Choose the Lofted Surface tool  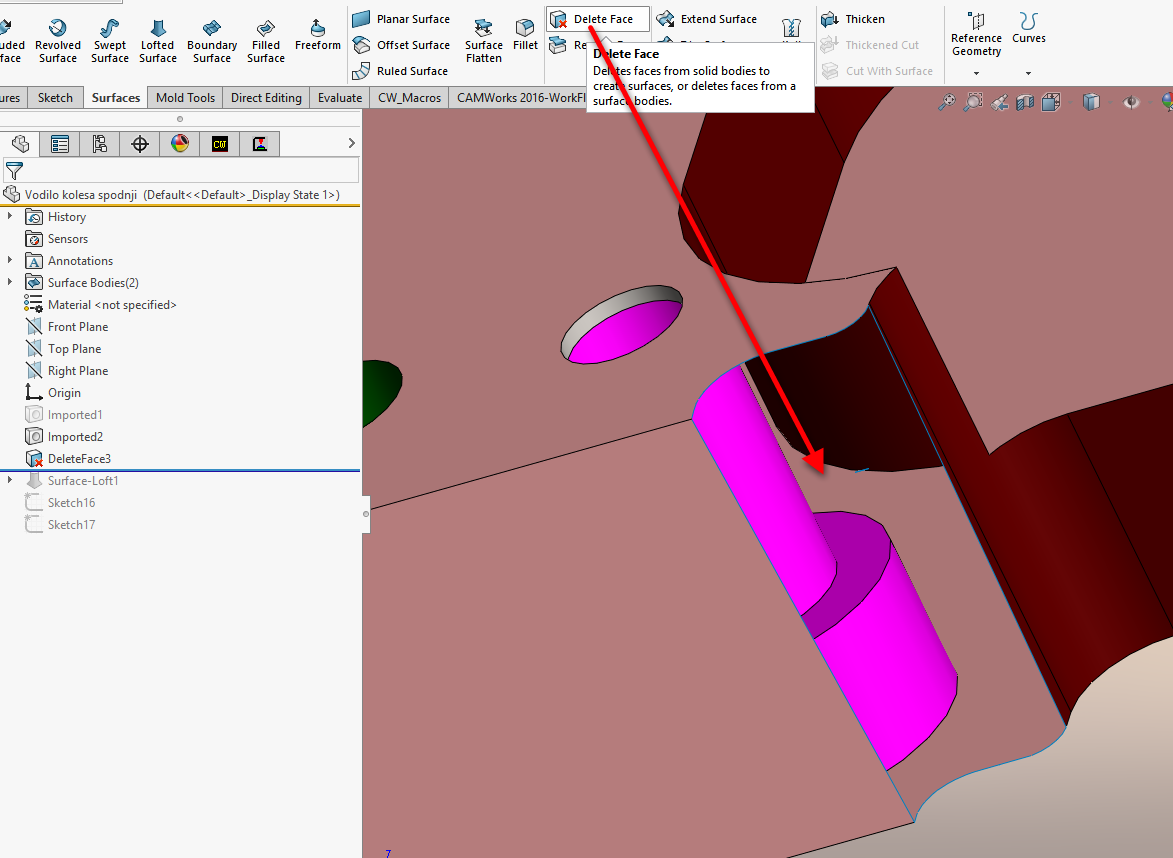coord(158,40)
